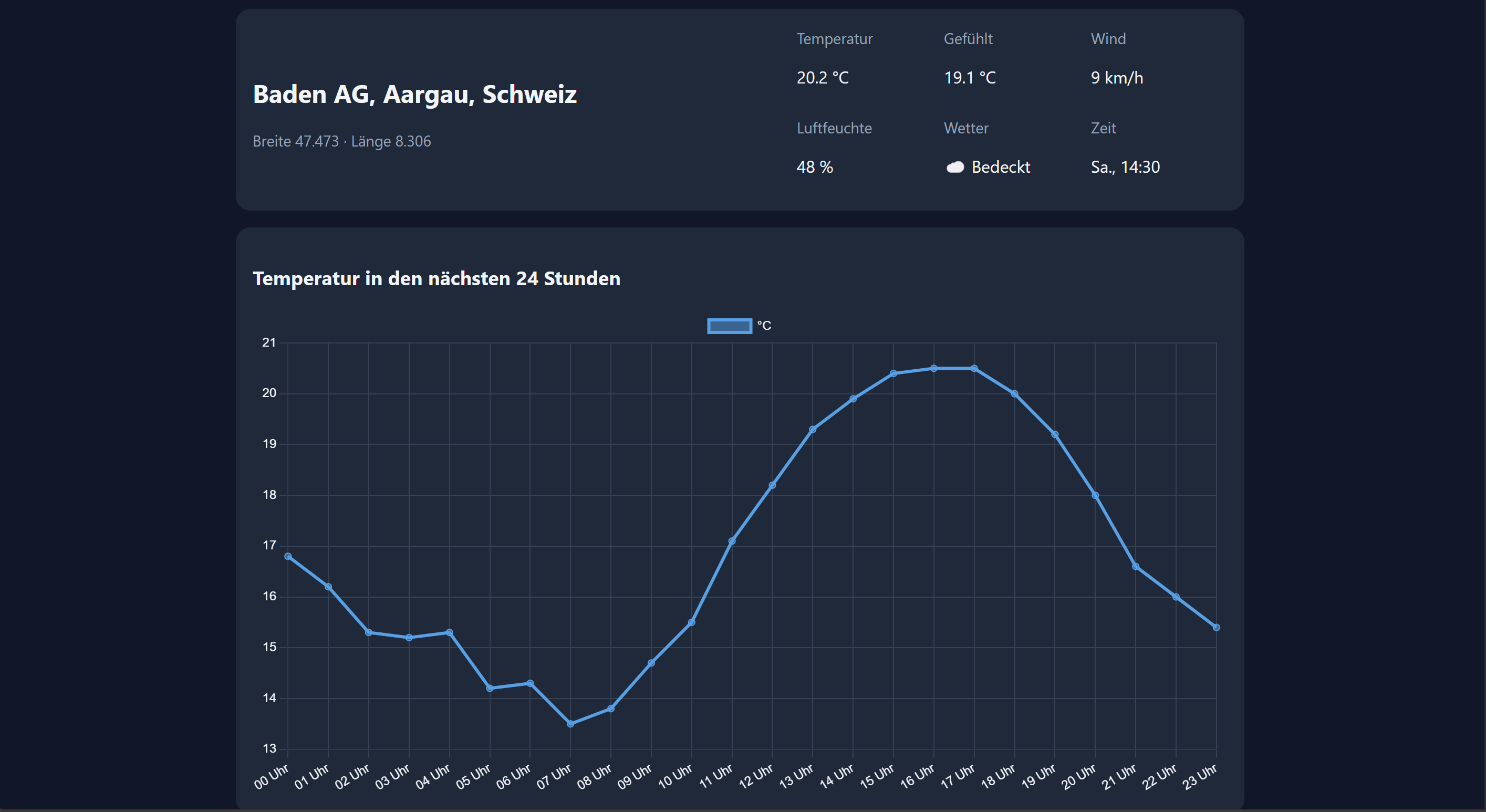This screenshot has width=1486, height=812.
Task: Click the 12 Uhr x-axis label
Action: point(756,776)
